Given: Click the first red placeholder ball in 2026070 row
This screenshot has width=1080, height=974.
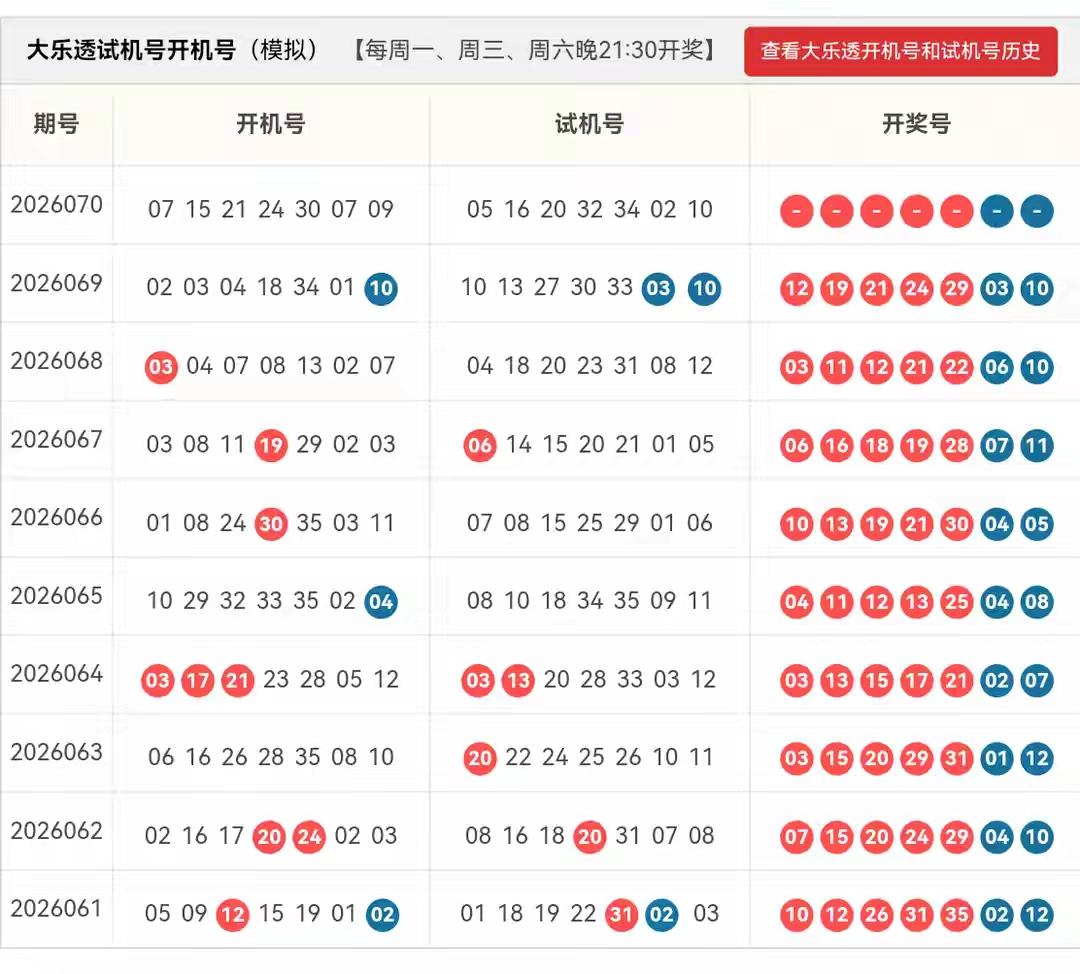Looking at the screenshot, I should pos(797,211).
